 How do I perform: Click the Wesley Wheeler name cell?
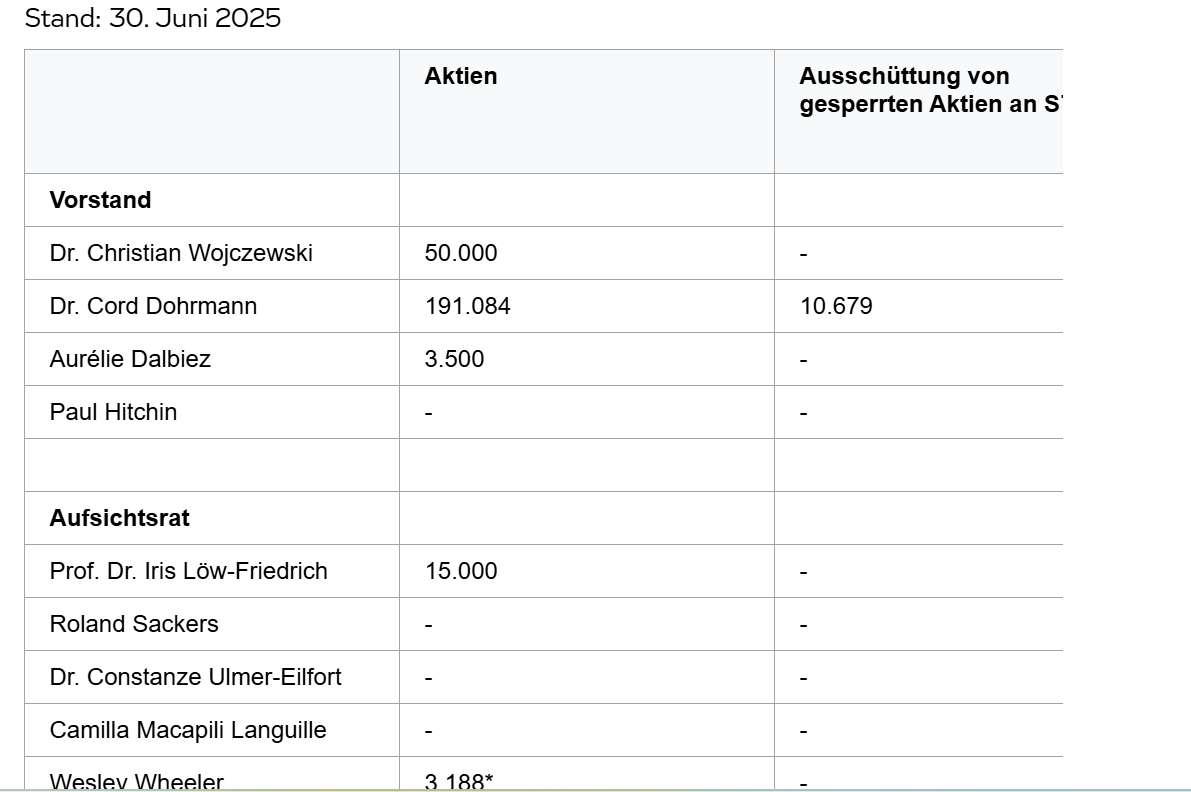click(x=136, y=782)
